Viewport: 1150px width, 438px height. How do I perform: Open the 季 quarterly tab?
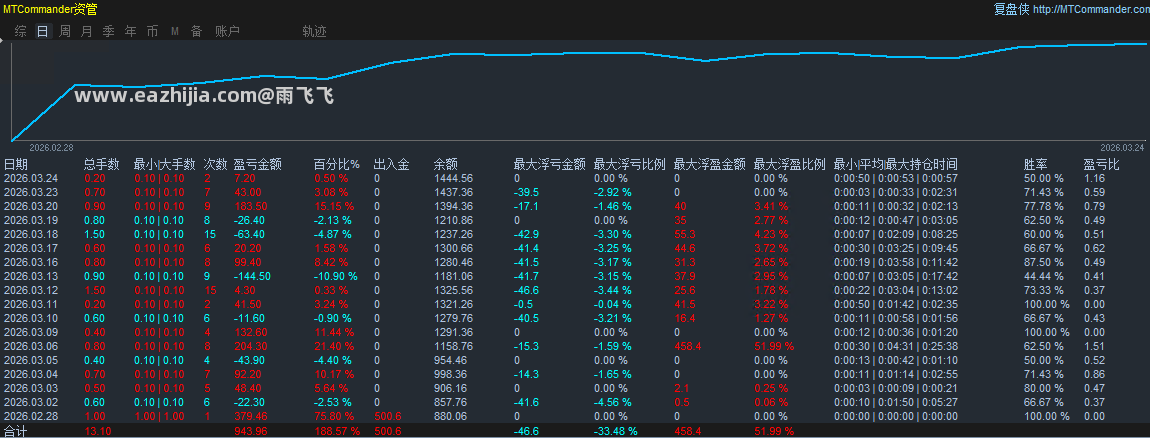[109, 32]
